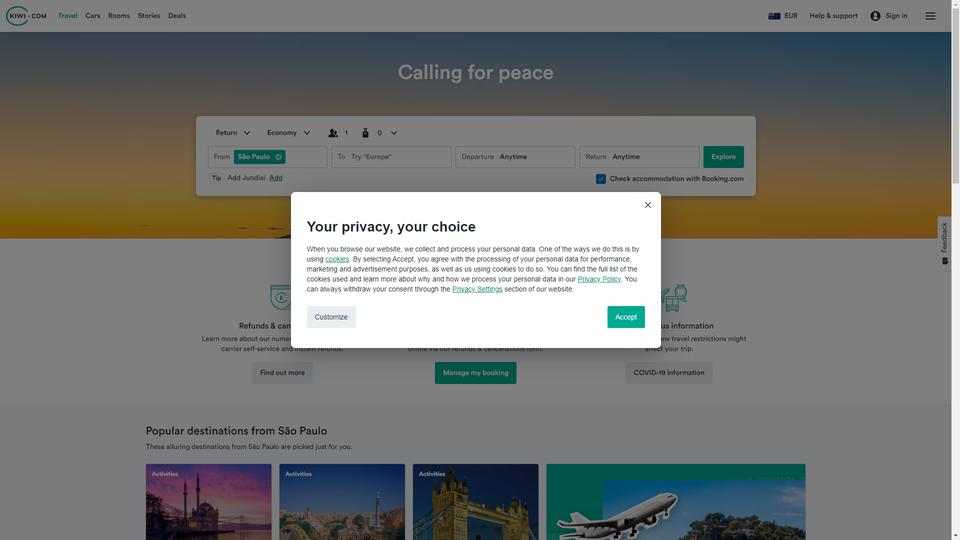The height and width of the screenshot is (540, 960).
Task: Click the baggage icon
Action: pyautogui.click(x=366, y=133)
